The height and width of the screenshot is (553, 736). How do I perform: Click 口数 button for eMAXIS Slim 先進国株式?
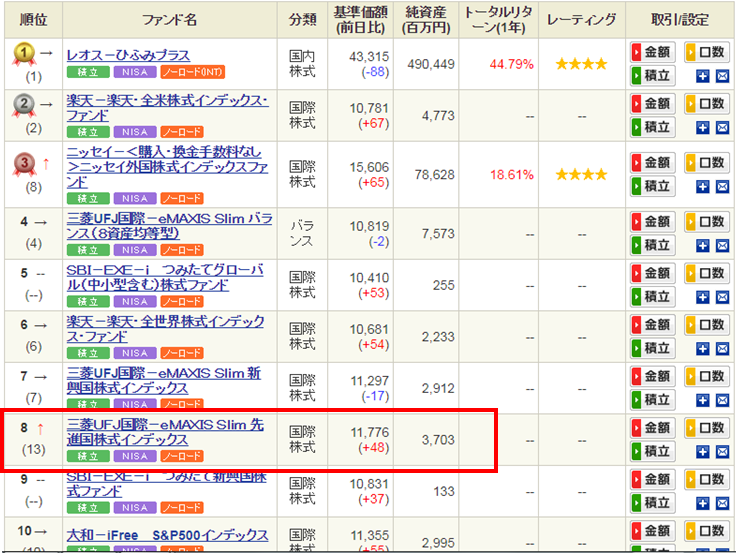pyautogui.click(x=707, y=428)
